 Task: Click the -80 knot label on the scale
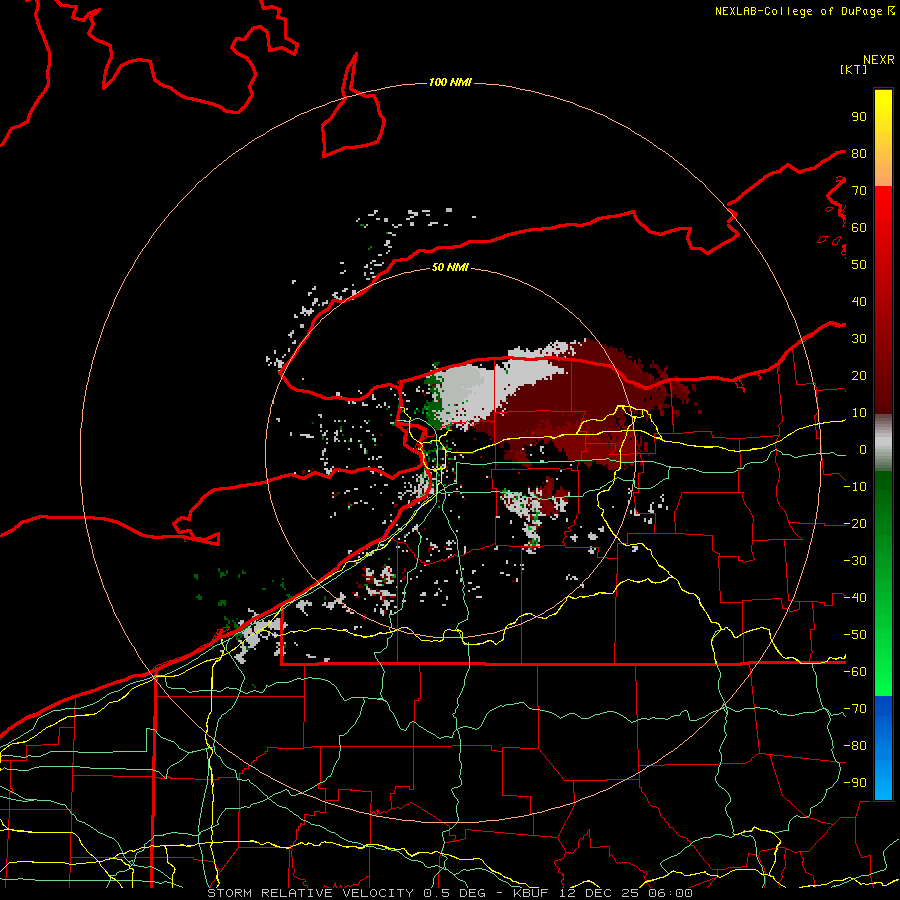(x=855, y=746)
